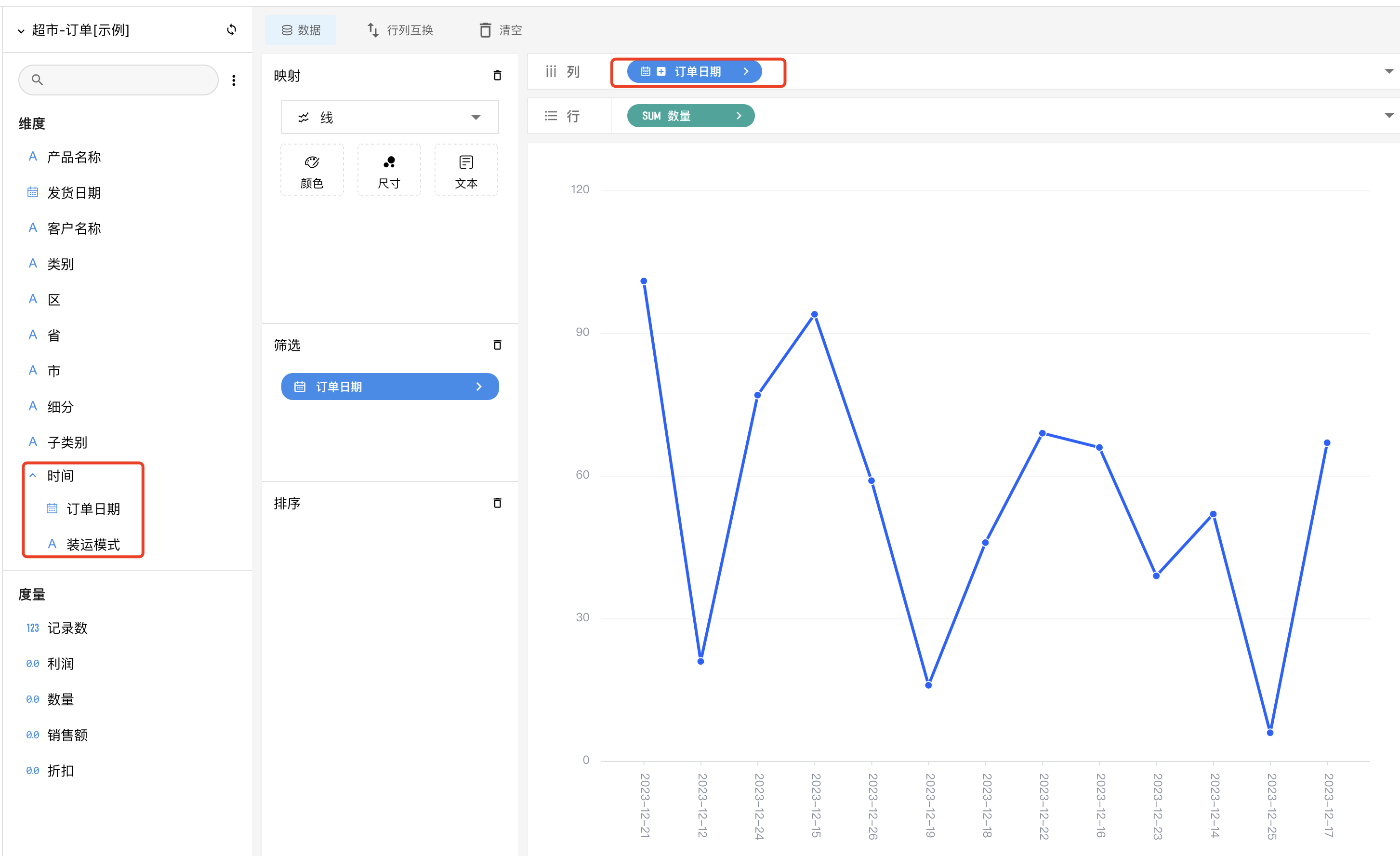
Task: Open the 行 shelf dropdown arrow
Action: [x=1388, y=116]
